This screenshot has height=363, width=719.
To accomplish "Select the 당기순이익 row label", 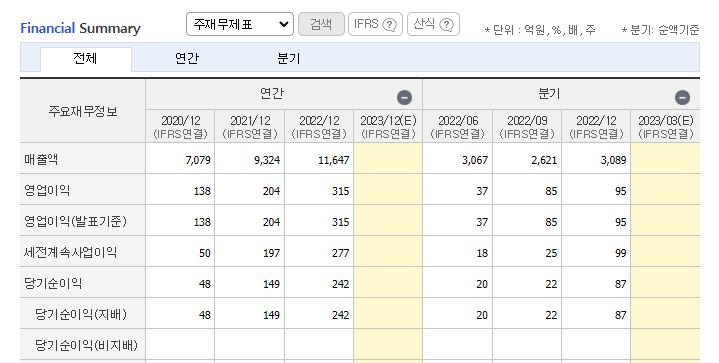I will [x=53, y=283].
